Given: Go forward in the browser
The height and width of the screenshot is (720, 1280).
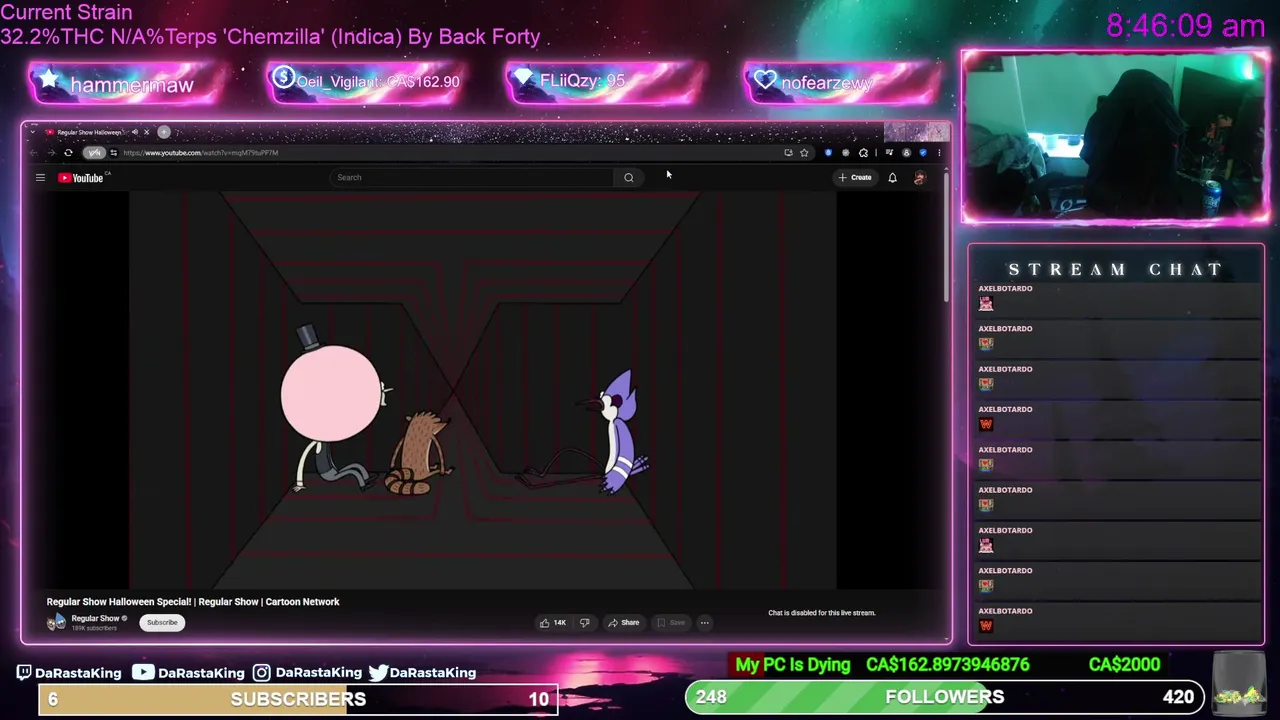Looking at the screenshot, I should point(51,153).
